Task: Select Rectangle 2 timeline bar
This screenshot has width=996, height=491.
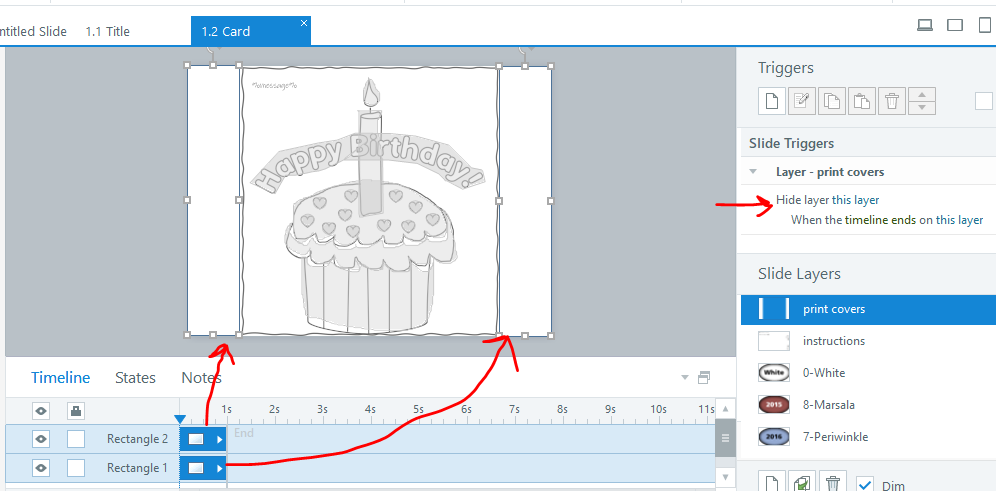Action: (x=203, y=439)
